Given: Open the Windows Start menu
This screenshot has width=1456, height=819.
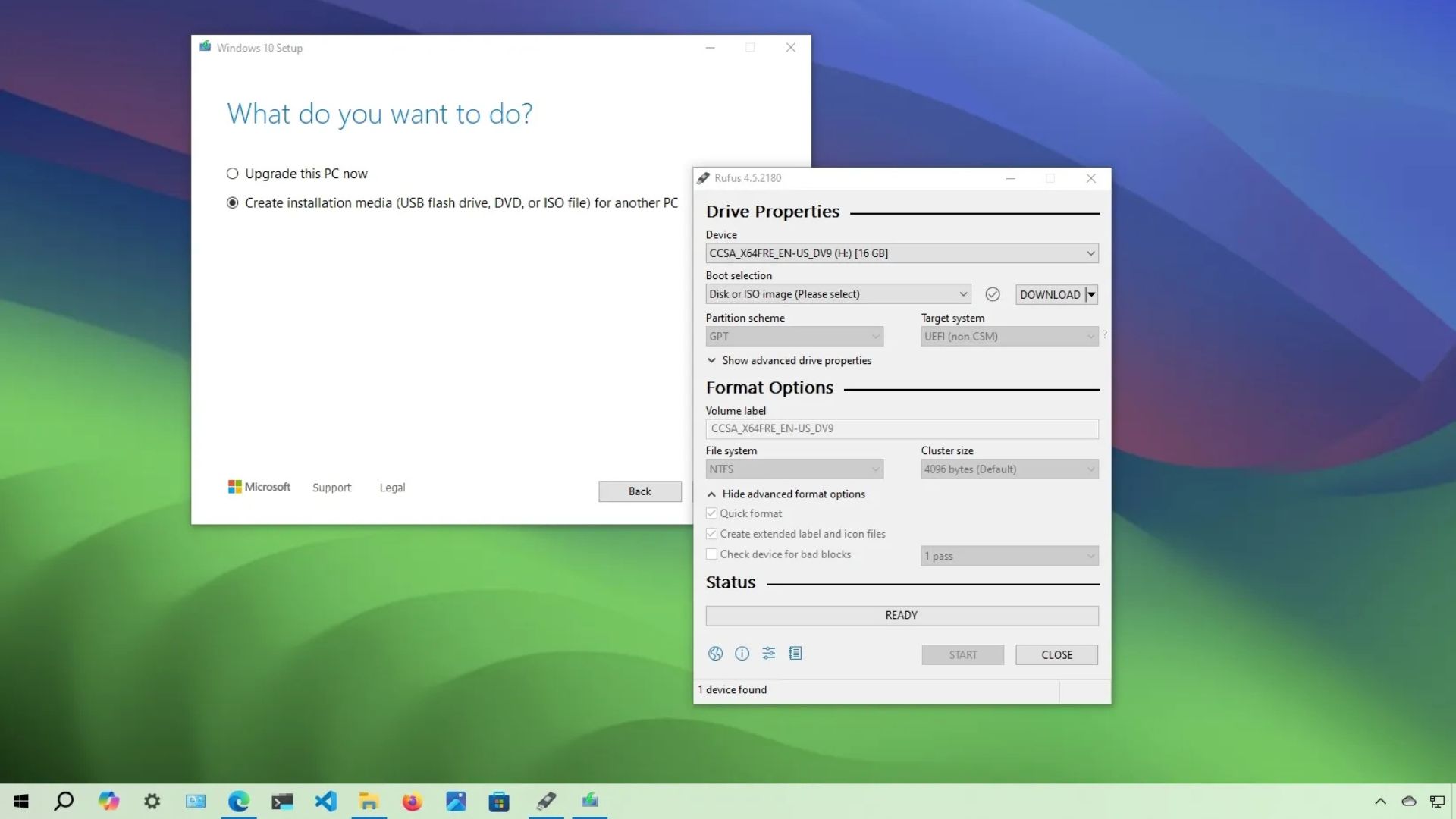Looking at the screenshot, I should tap(21, 802).
